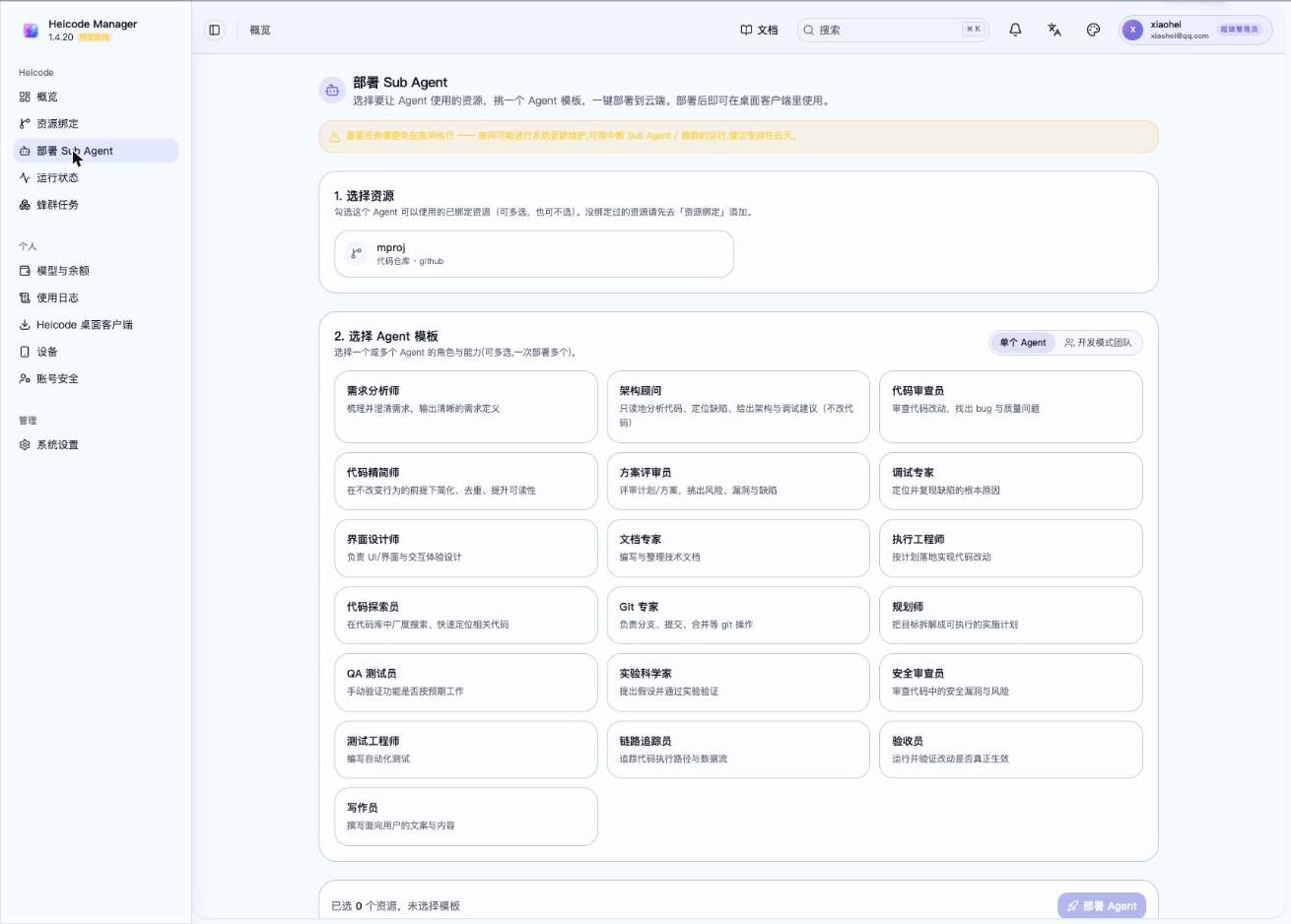Click the language translate icon
Image resolution: width=1291 pixels, height=924 pixels.
[x=1054, y=30]
